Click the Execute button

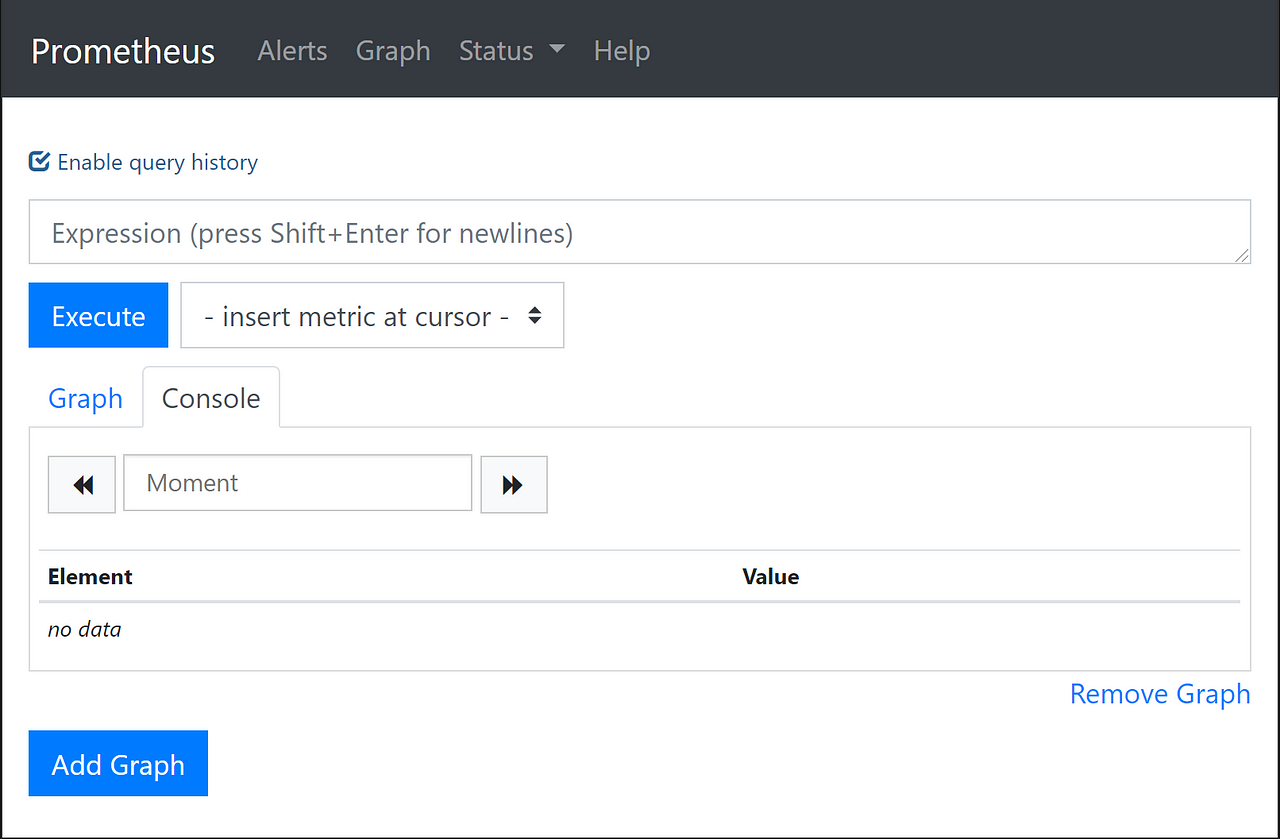[x=98, y=316]
